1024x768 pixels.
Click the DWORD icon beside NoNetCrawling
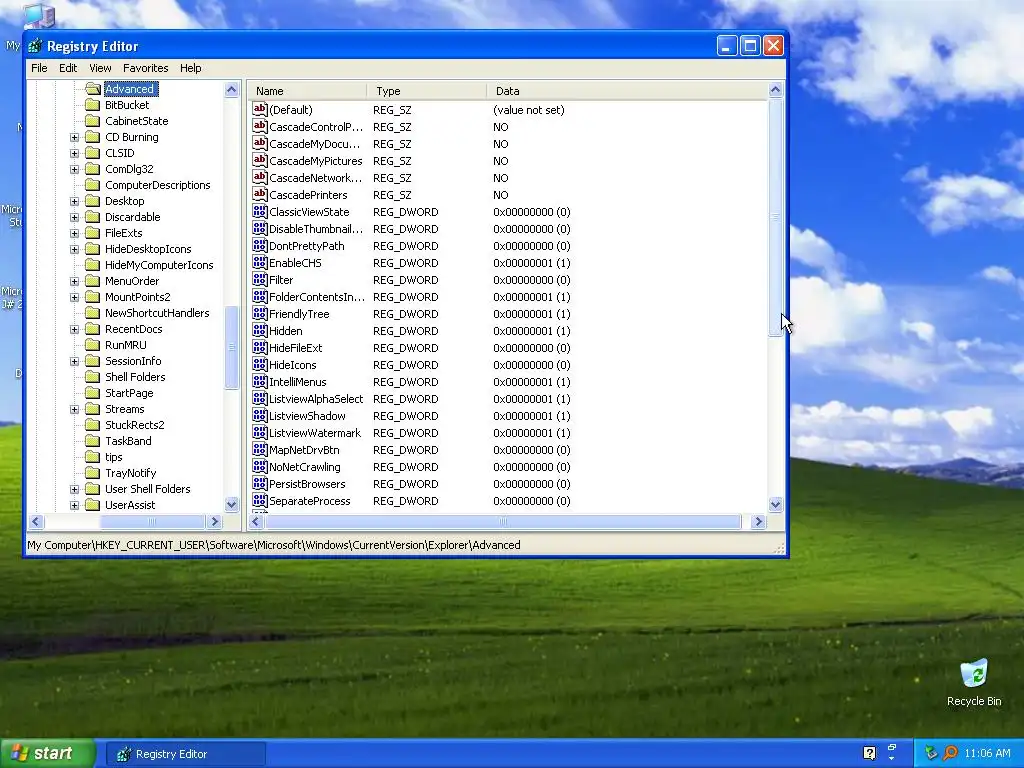pyautogui.click(x=260, y=466)
